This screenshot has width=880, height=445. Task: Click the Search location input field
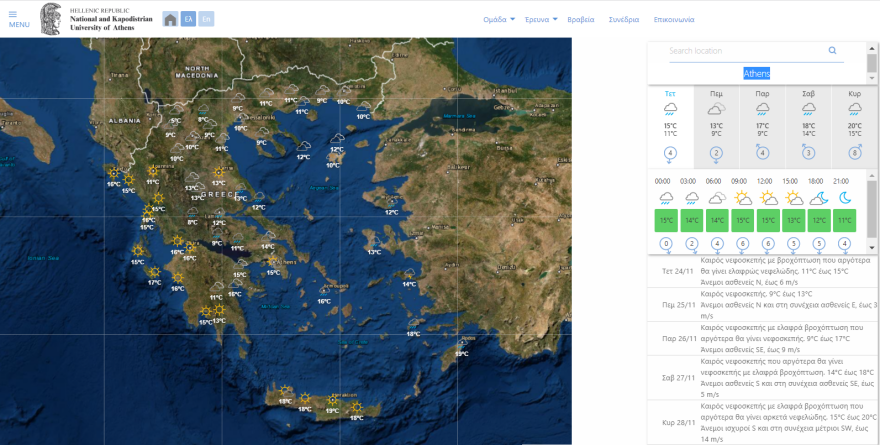[745, 51]
